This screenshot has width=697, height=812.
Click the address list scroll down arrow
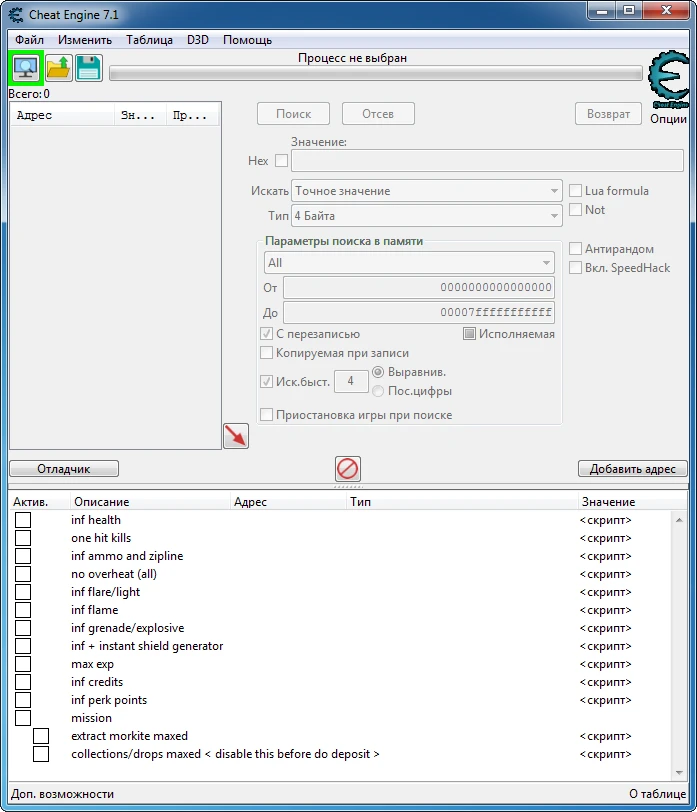click(679, 773)
